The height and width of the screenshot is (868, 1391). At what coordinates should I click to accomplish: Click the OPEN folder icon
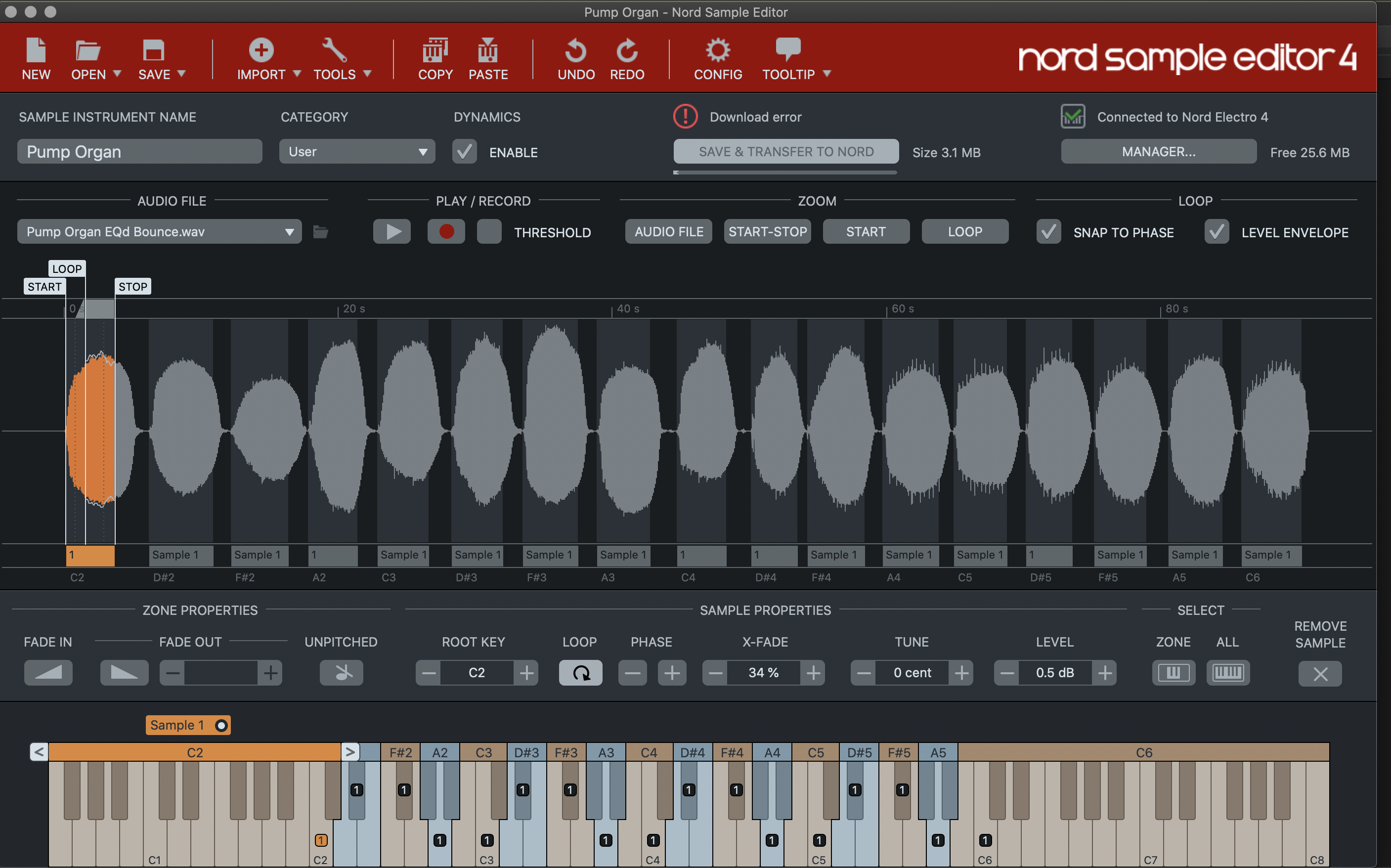coord(88,50)
